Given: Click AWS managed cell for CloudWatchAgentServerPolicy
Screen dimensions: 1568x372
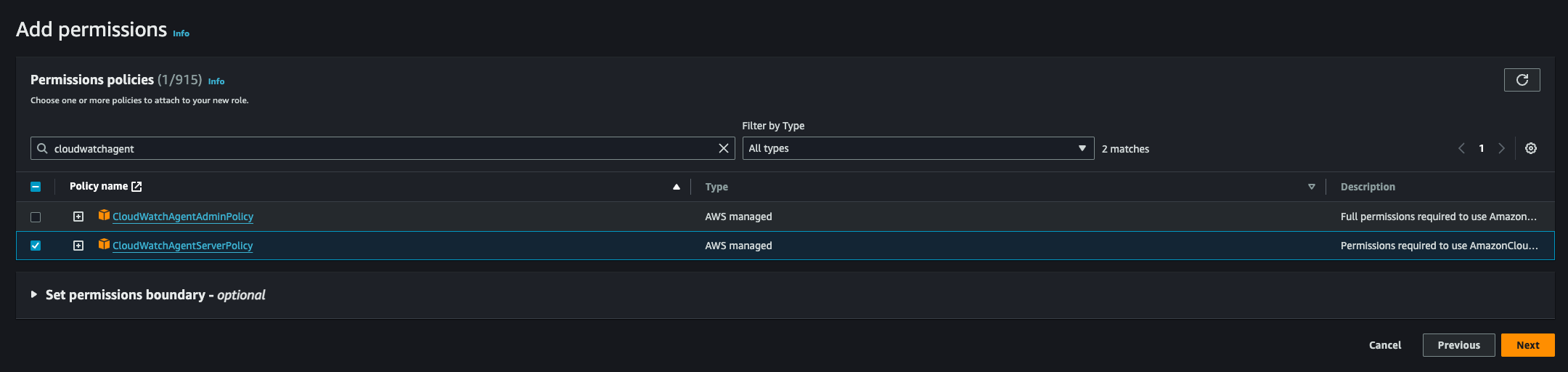Looking at the screenshot, I should coord(738,246).
